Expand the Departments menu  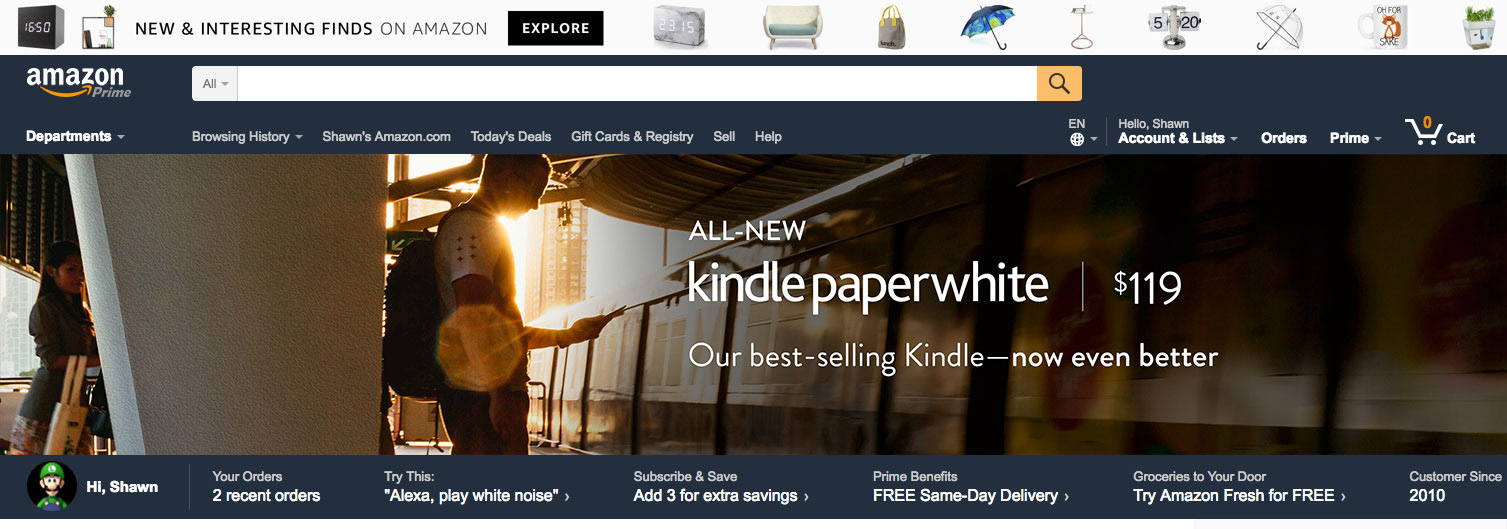point(75,137)
